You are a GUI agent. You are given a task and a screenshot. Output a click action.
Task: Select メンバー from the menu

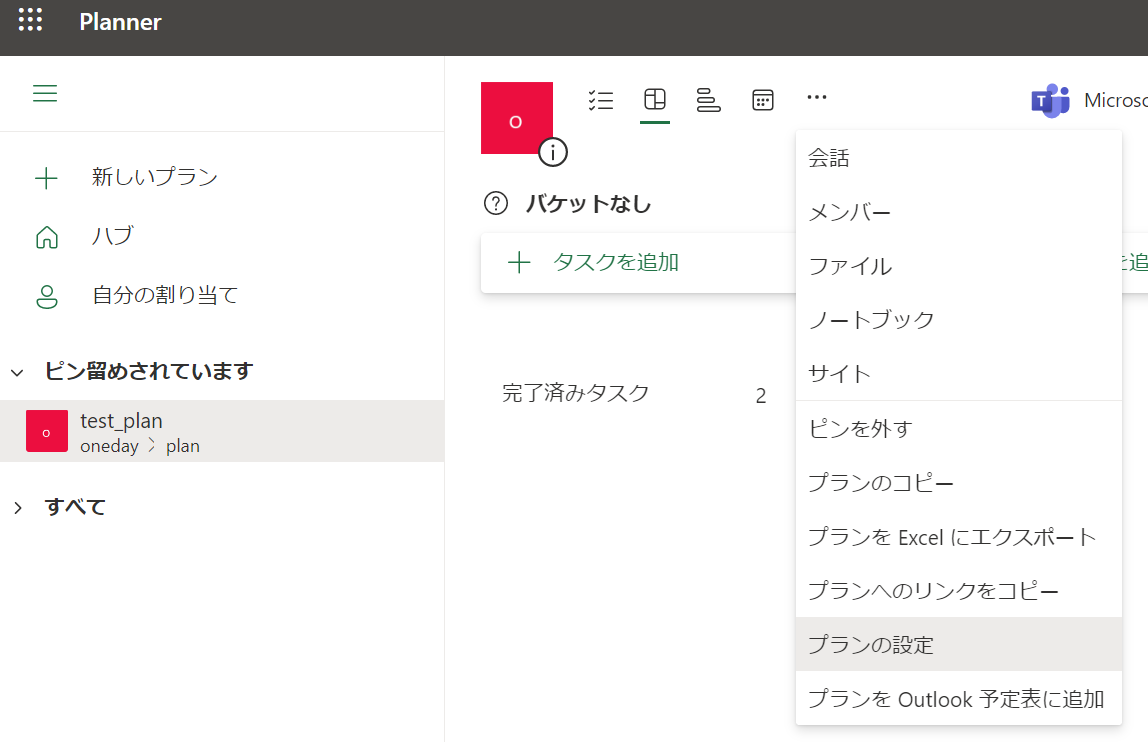(958, 212)
